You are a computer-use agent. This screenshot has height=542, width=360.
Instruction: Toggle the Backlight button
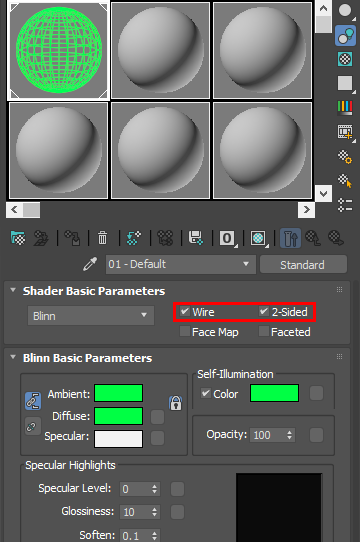(345, 36)
